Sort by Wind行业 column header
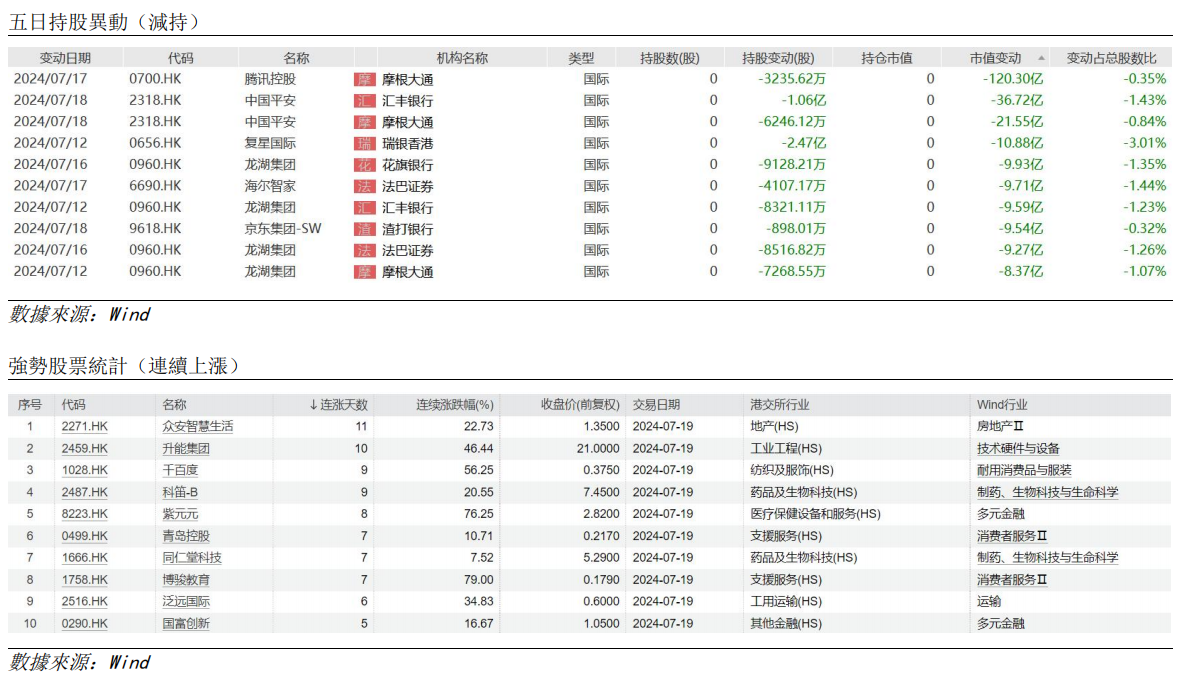The height and width of the screenshot is (685, 1190). click(1002, 405)
